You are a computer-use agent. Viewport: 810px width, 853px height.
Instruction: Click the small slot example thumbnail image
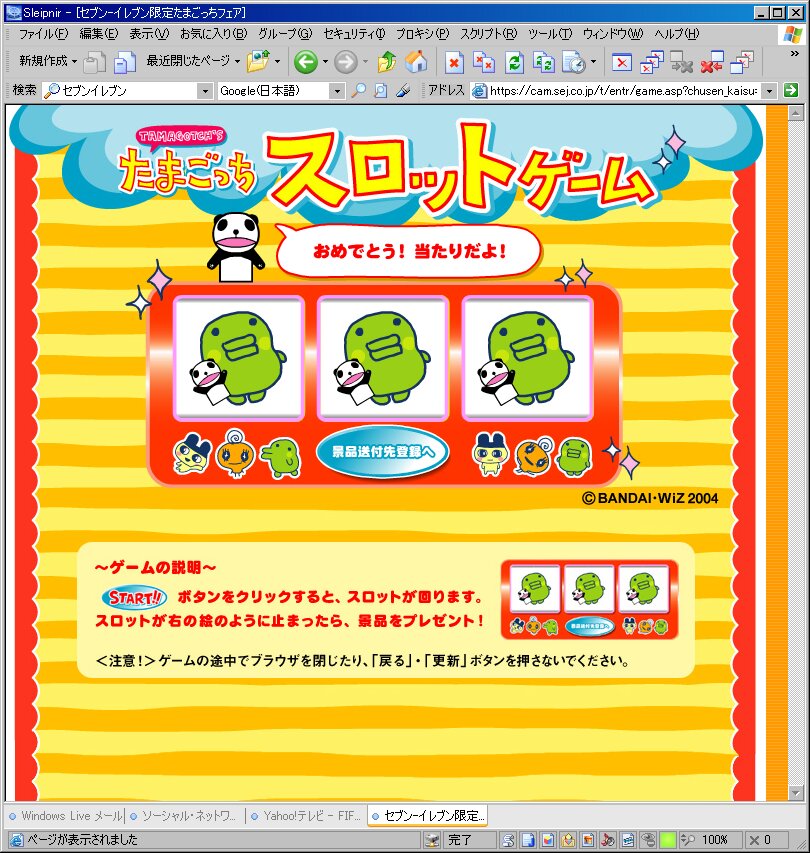tap(589, 599)
